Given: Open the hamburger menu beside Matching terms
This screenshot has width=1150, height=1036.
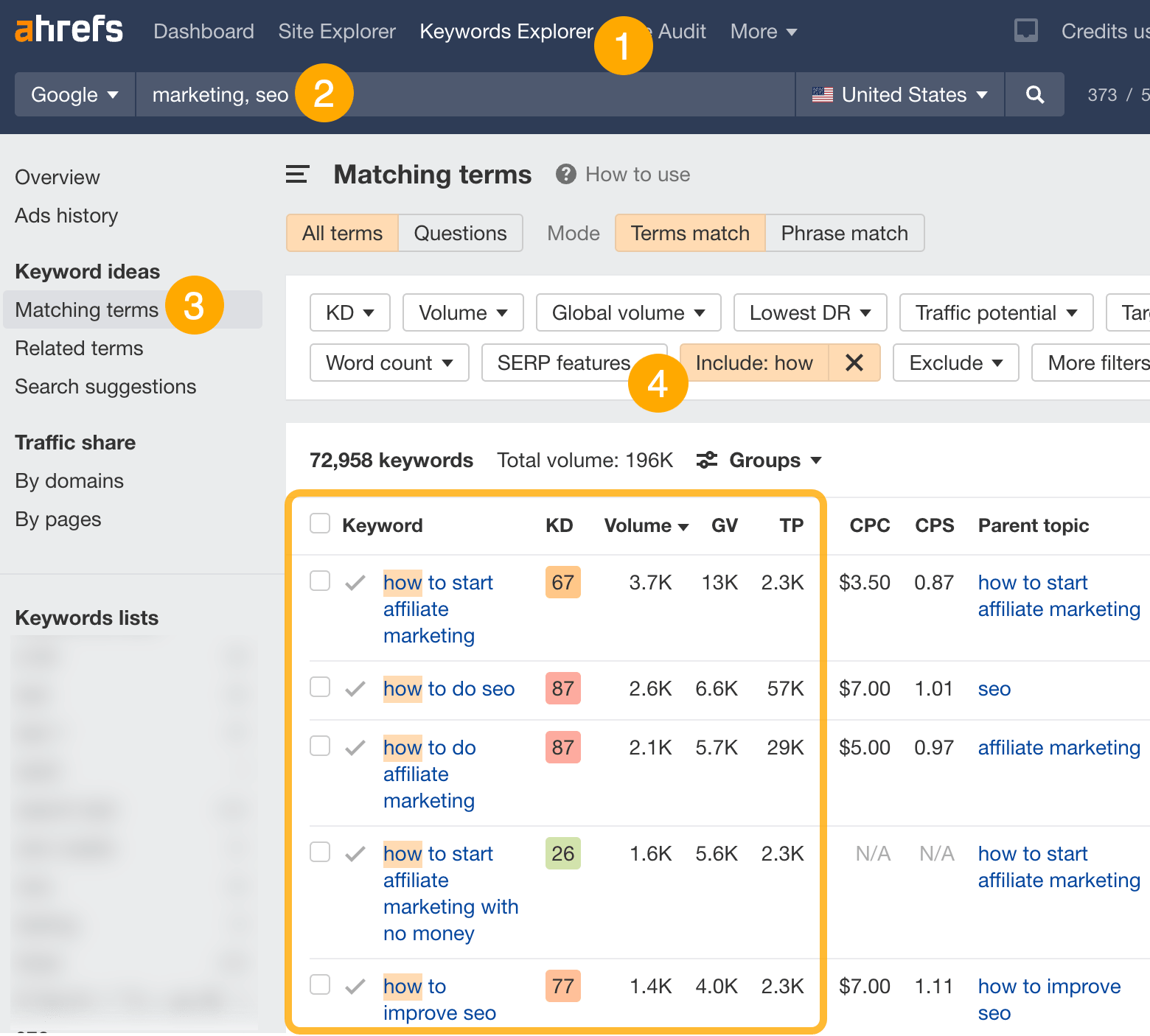Looking at the screenshot, I should (x=296, y=175).
